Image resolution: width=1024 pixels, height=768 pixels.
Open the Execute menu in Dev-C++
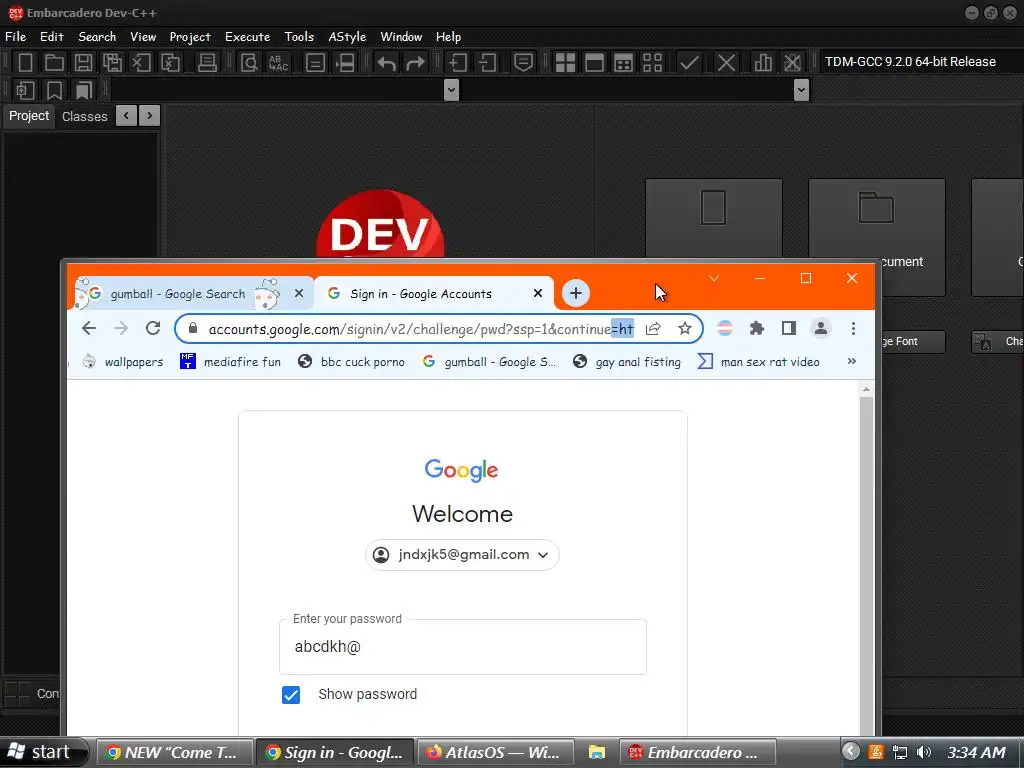[248, 37]
